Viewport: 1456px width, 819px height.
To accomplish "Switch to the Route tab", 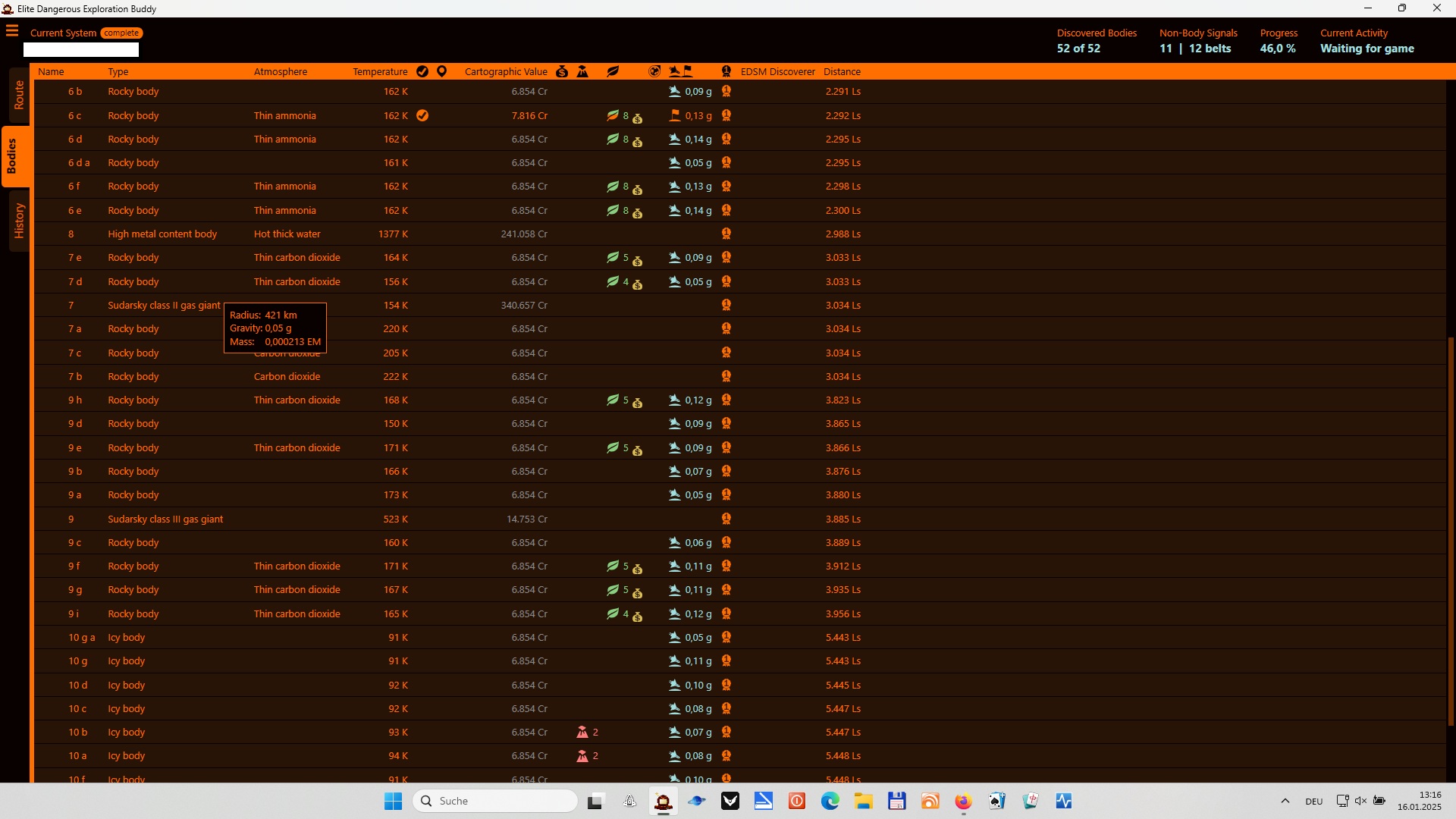I will click(18, 95).
